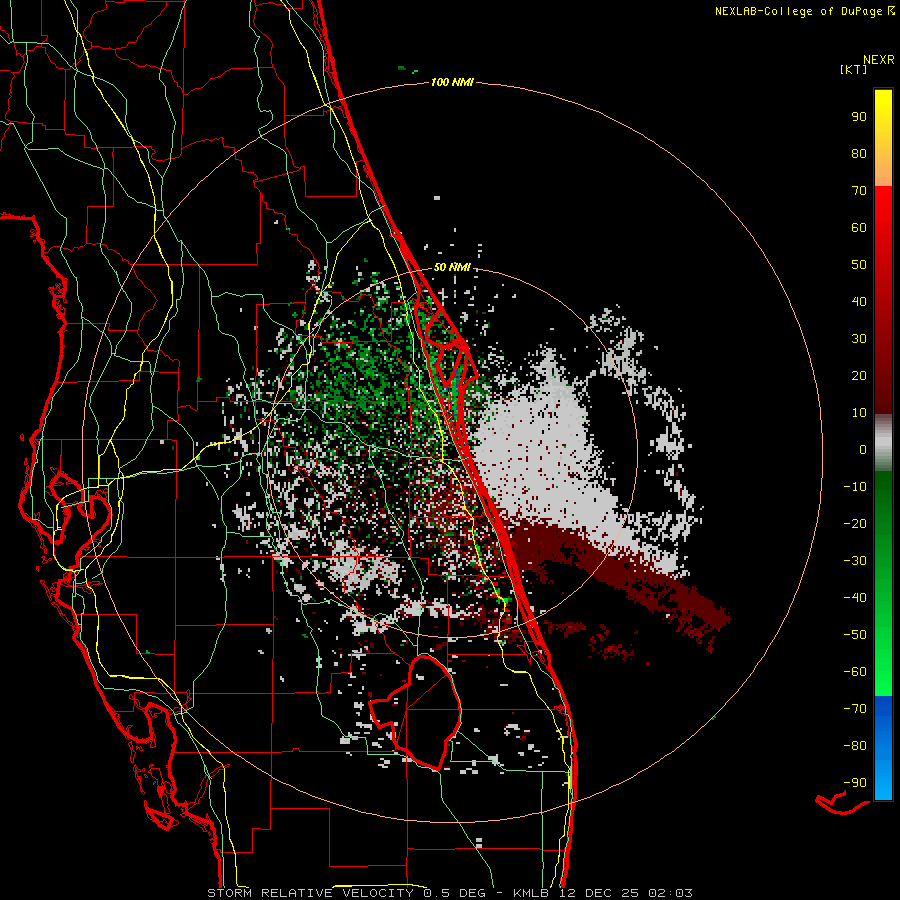
Task: Click the 90 value on velocity scale
Action: pos(859,117)
